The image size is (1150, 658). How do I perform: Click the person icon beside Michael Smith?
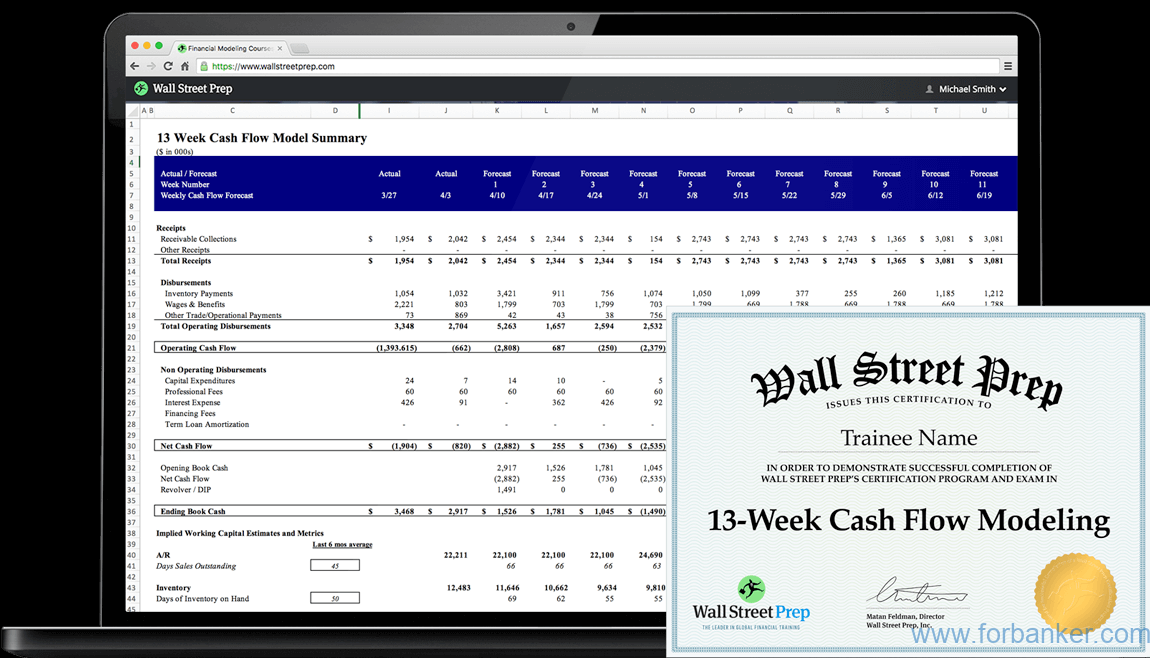[929, 89]
